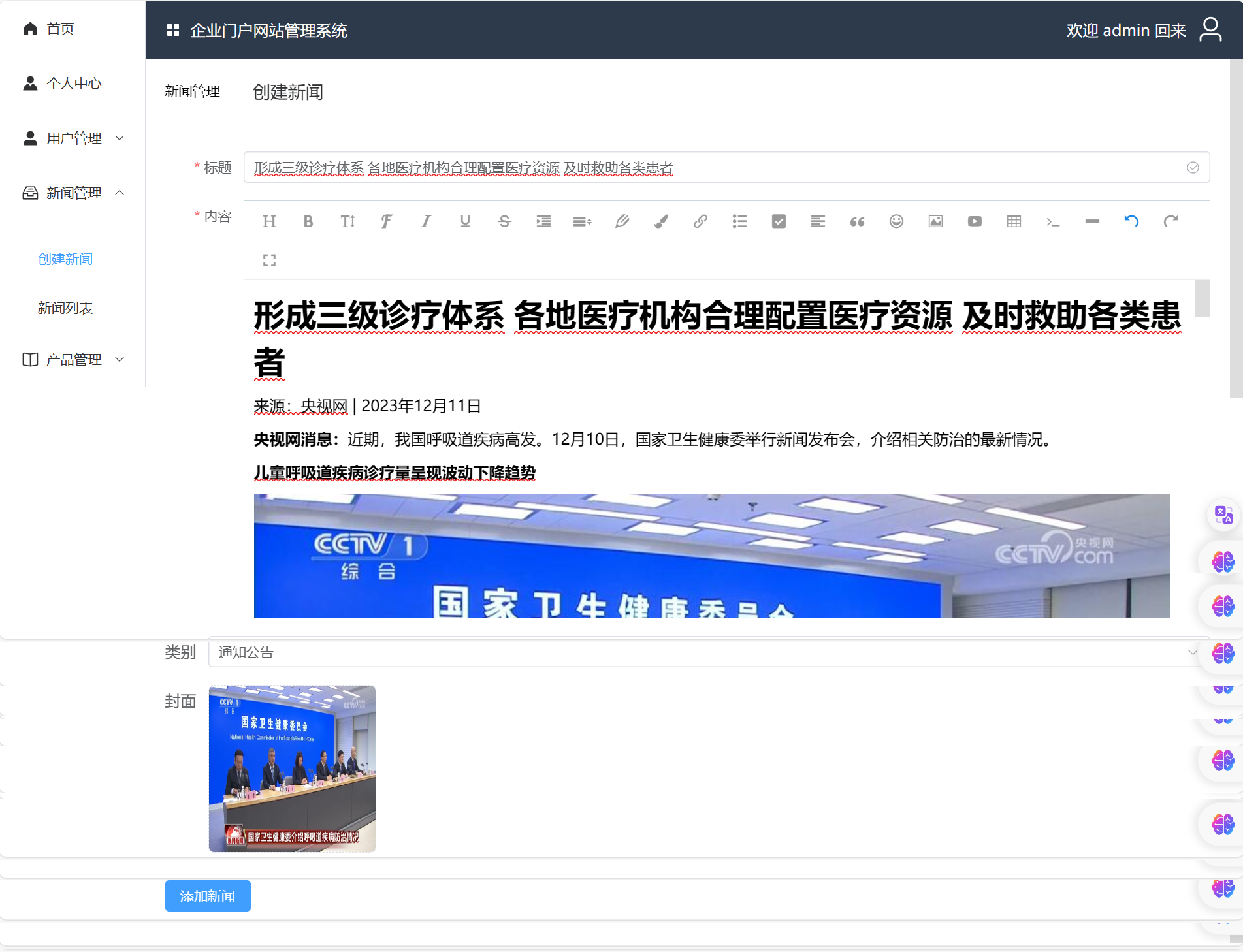Screen dimensions: 1243x952
Task: Open the 类别 dropdown showing 通知公告
Action: tap(709, 652)
